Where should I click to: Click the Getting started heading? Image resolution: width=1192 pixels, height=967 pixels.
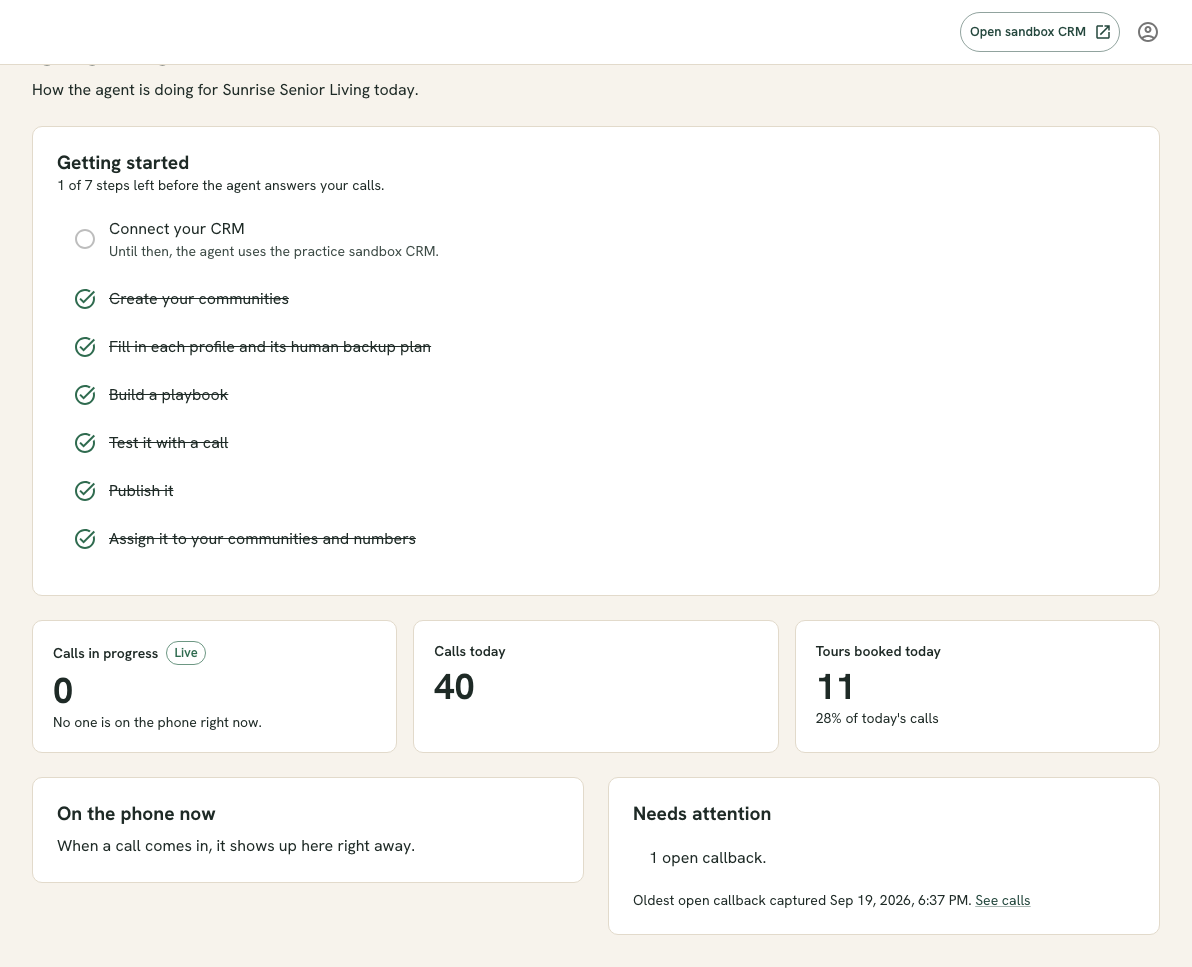(123, 163)
